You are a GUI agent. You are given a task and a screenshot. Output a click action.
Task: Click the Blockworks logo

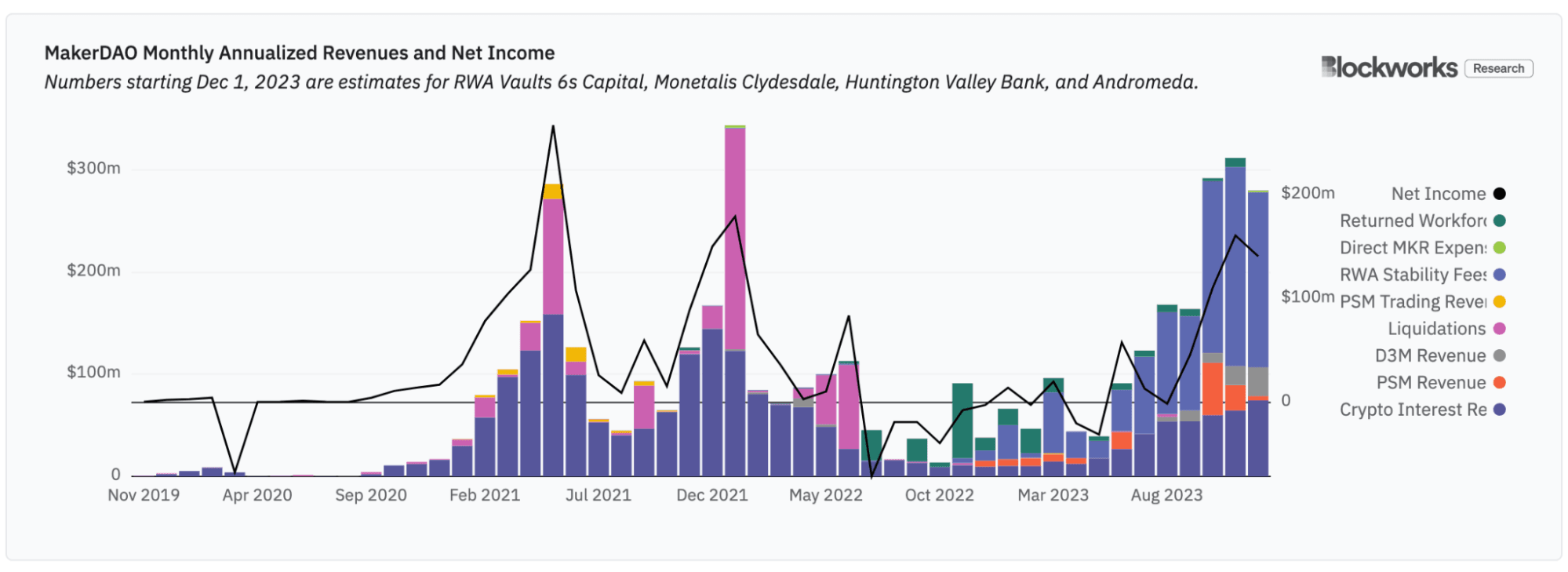(1389, 67)
